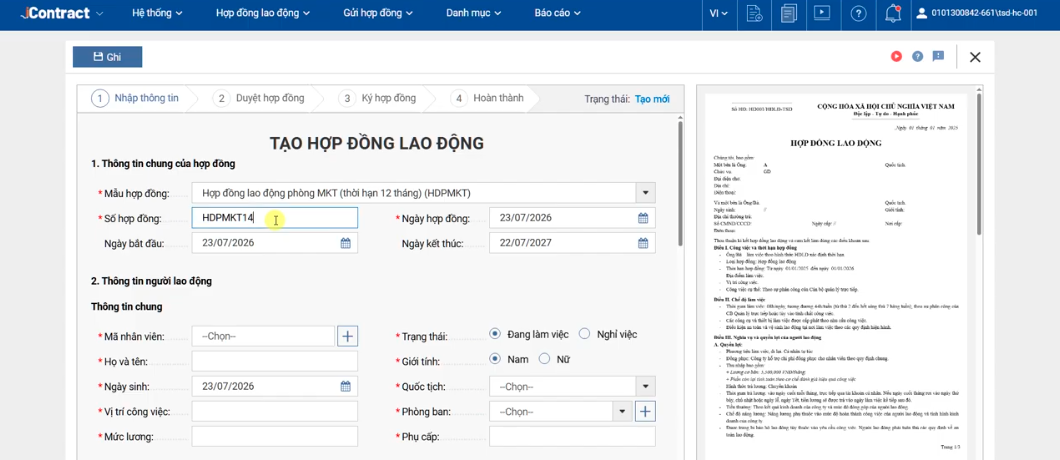The width and height of the screenshot is (1060, 460).
Task: Focus the Số hợp đồng field
Action: click(x=274, y=218)
